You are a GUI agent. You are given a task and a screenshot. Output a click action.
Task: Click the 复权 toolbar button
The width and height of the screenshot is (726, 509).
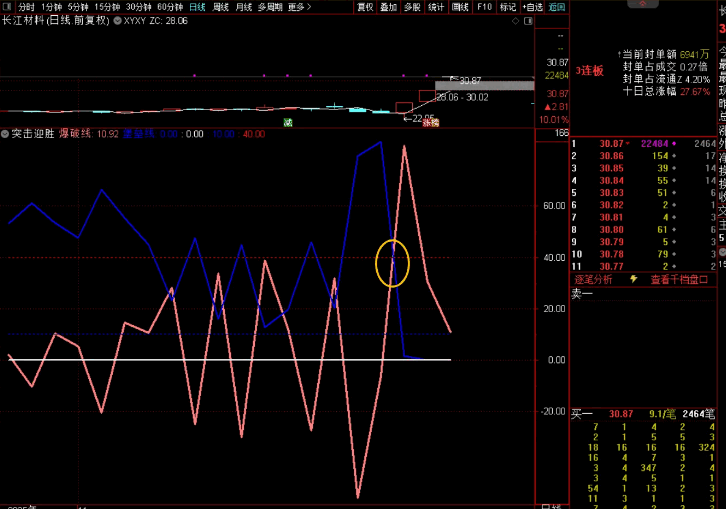tap(365, 6)
